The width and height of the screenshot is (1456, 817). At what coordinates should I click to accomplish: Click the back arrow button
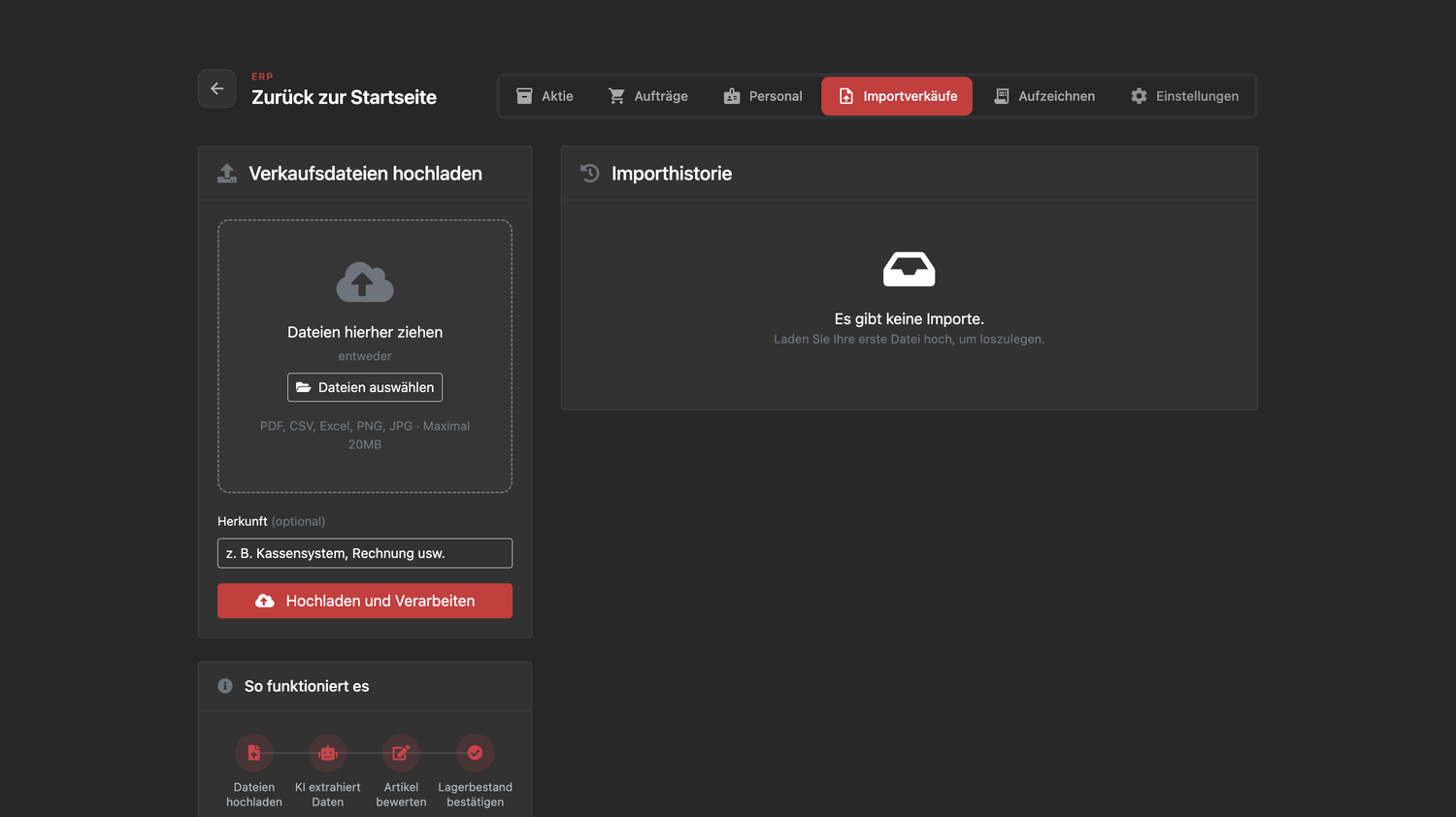tap(216, 88)
